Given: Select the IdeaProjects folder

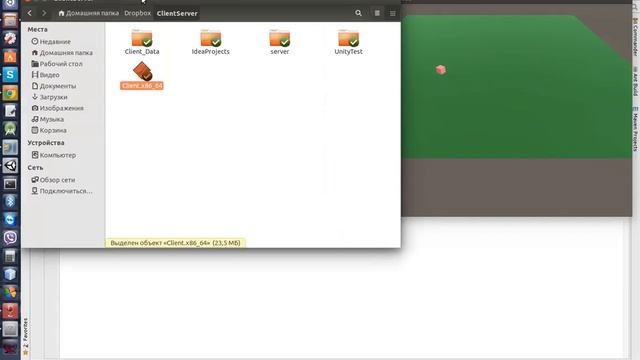Looking at the screenshot, I should click(211, 42).
